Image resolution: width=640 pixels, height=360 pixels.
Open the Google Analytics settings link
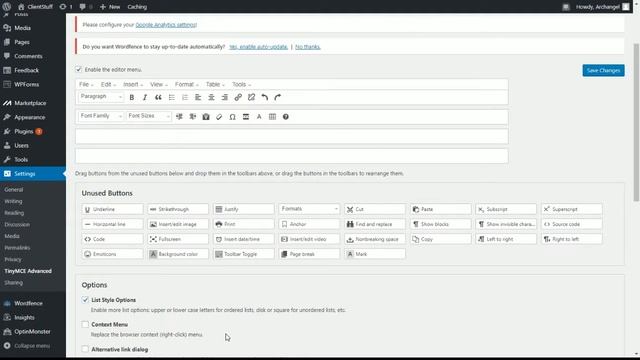pos(166,25)
